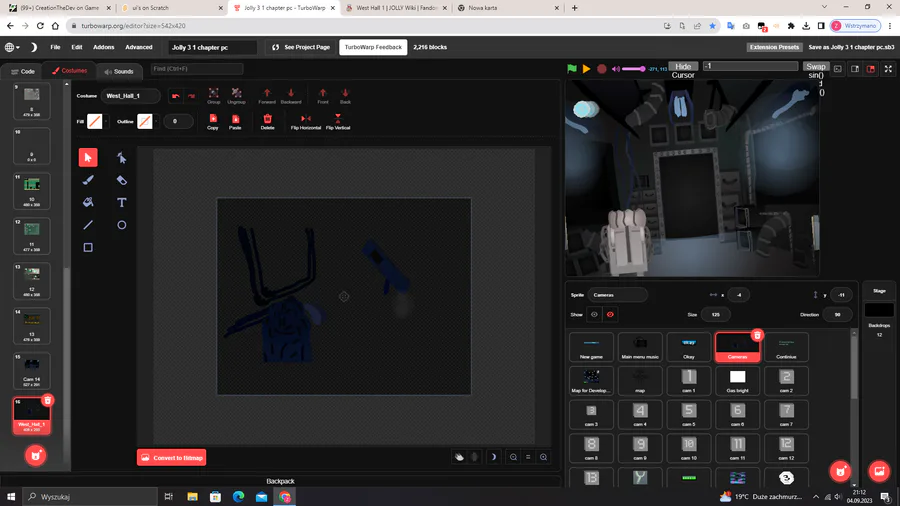Image resolution: width=900 pixels, height=506 pixels.
Task: Toggle the paint editor dark mode moon
Action: (493, 457)
